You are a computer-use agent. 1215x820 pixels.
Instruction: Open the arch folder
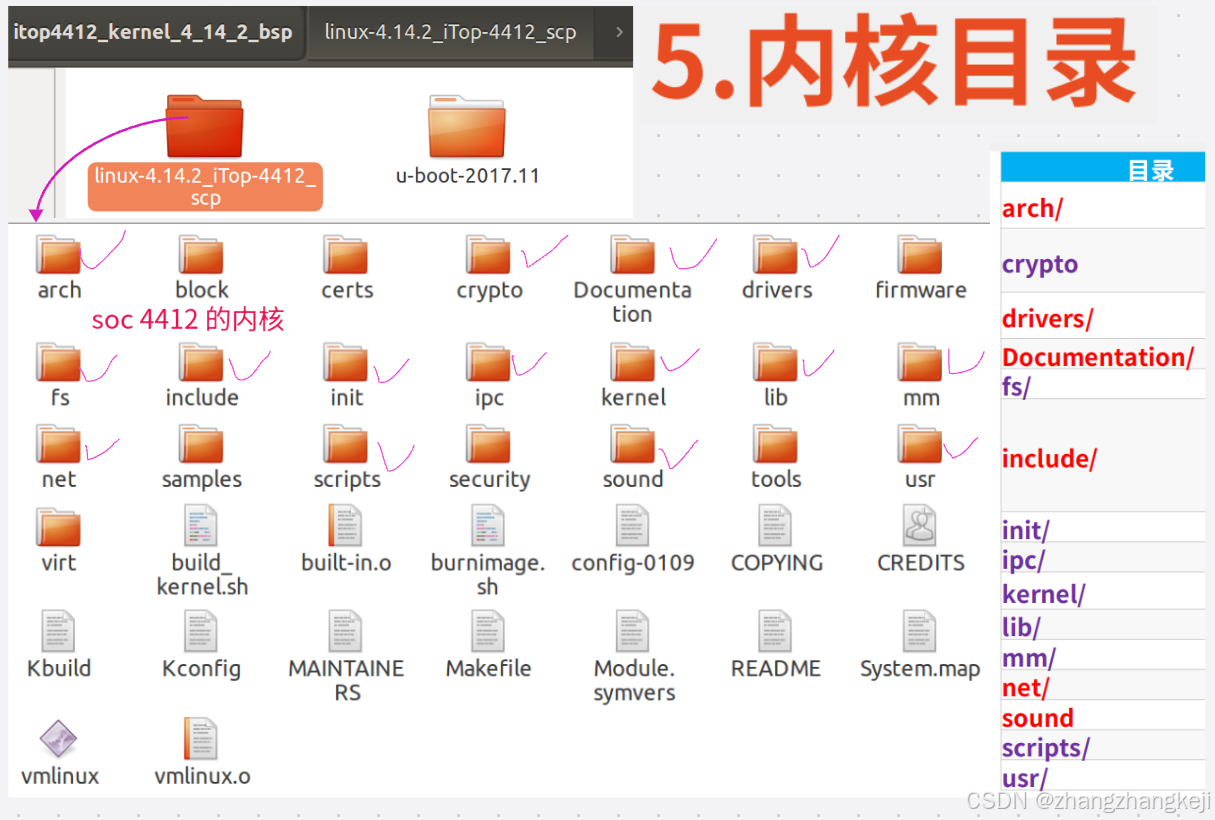click(x=58, y=255)
